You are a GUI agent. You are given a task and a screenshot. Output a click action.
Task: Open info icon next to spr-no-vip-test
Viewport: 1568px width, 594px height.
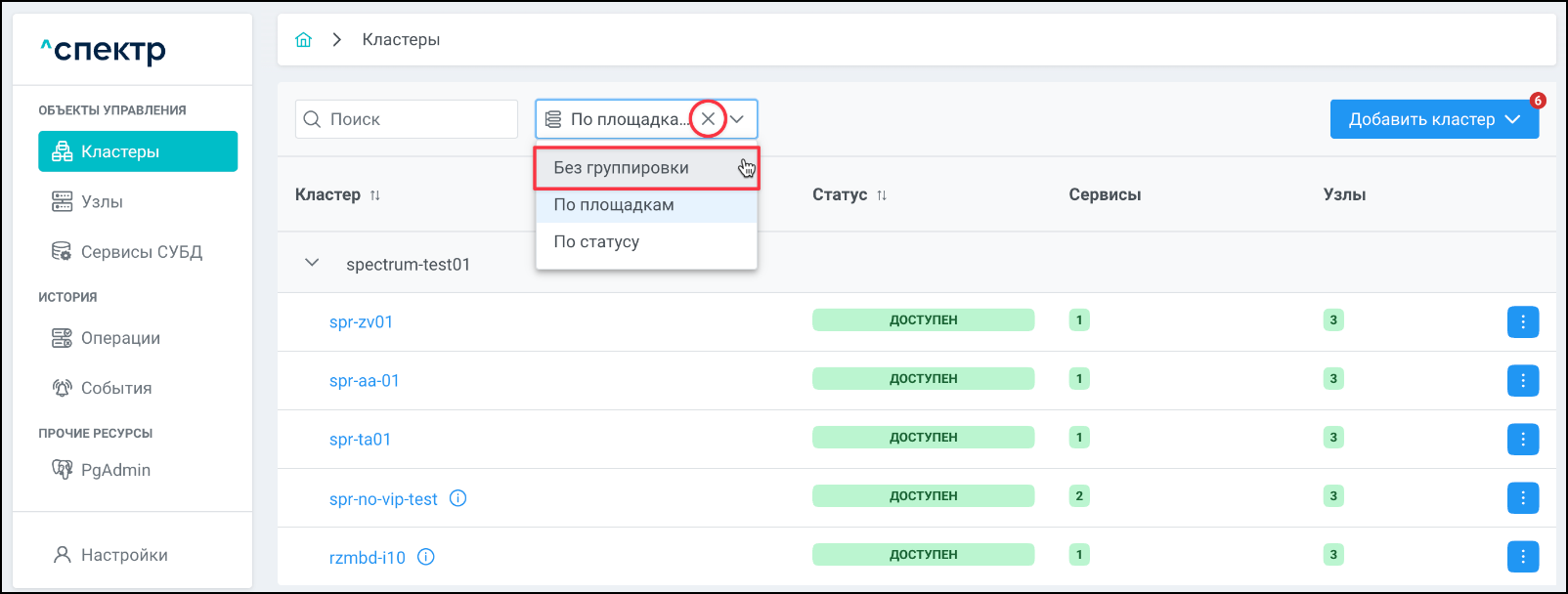point(457,498)
